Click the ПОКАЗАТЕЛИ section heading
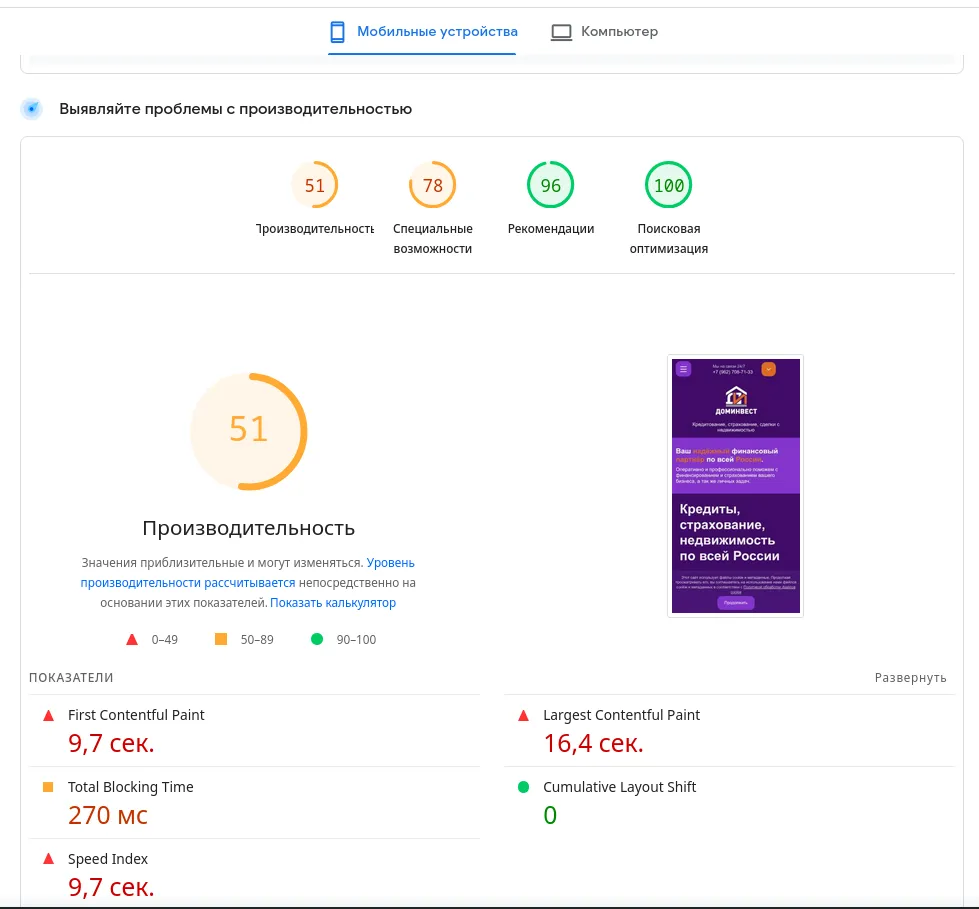The height and width of the screenshot is (909, 979). pos(71,678)
